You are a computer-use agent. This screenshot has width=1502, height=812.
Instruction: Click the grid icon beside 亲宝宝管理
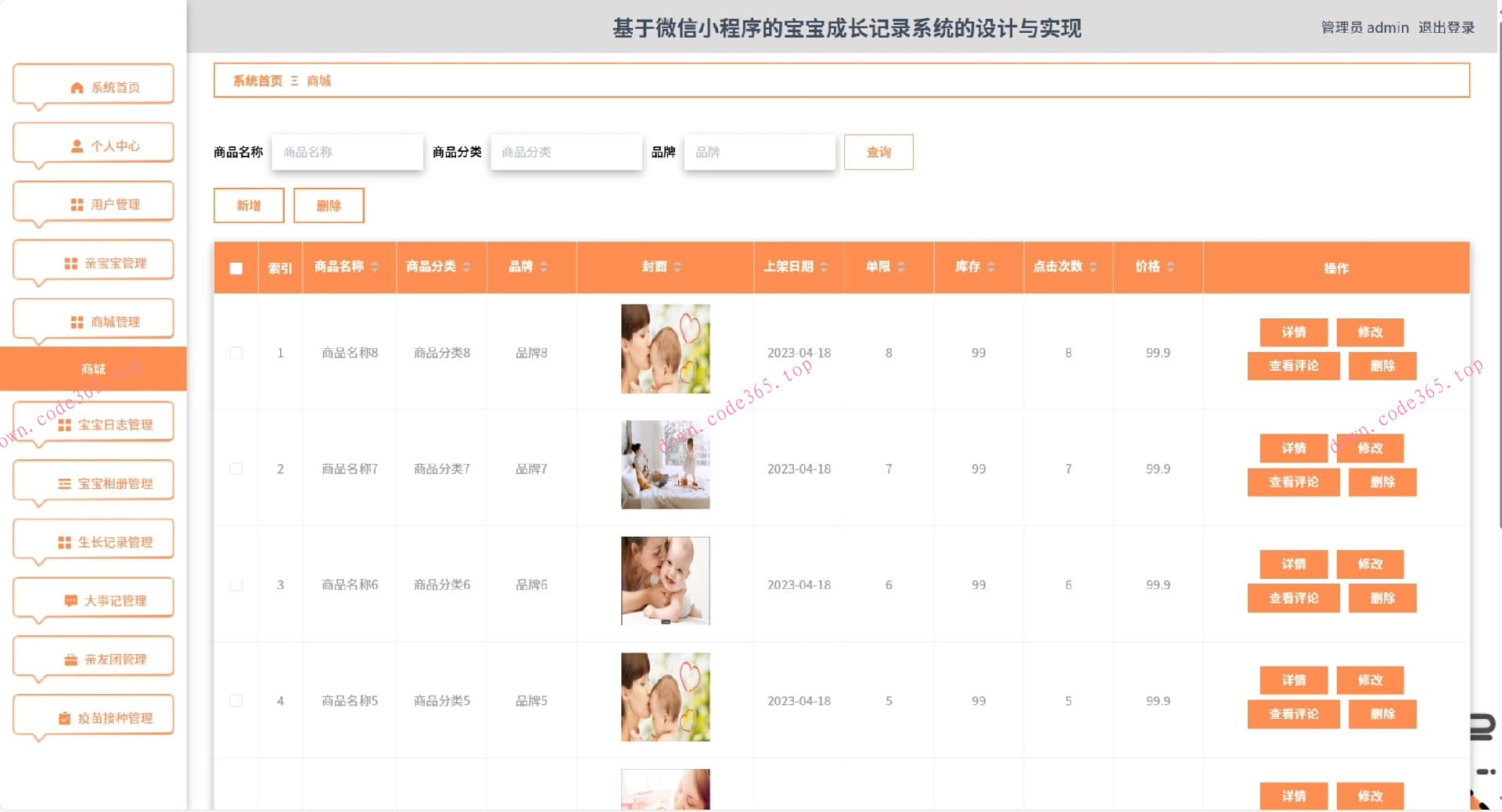70,264
